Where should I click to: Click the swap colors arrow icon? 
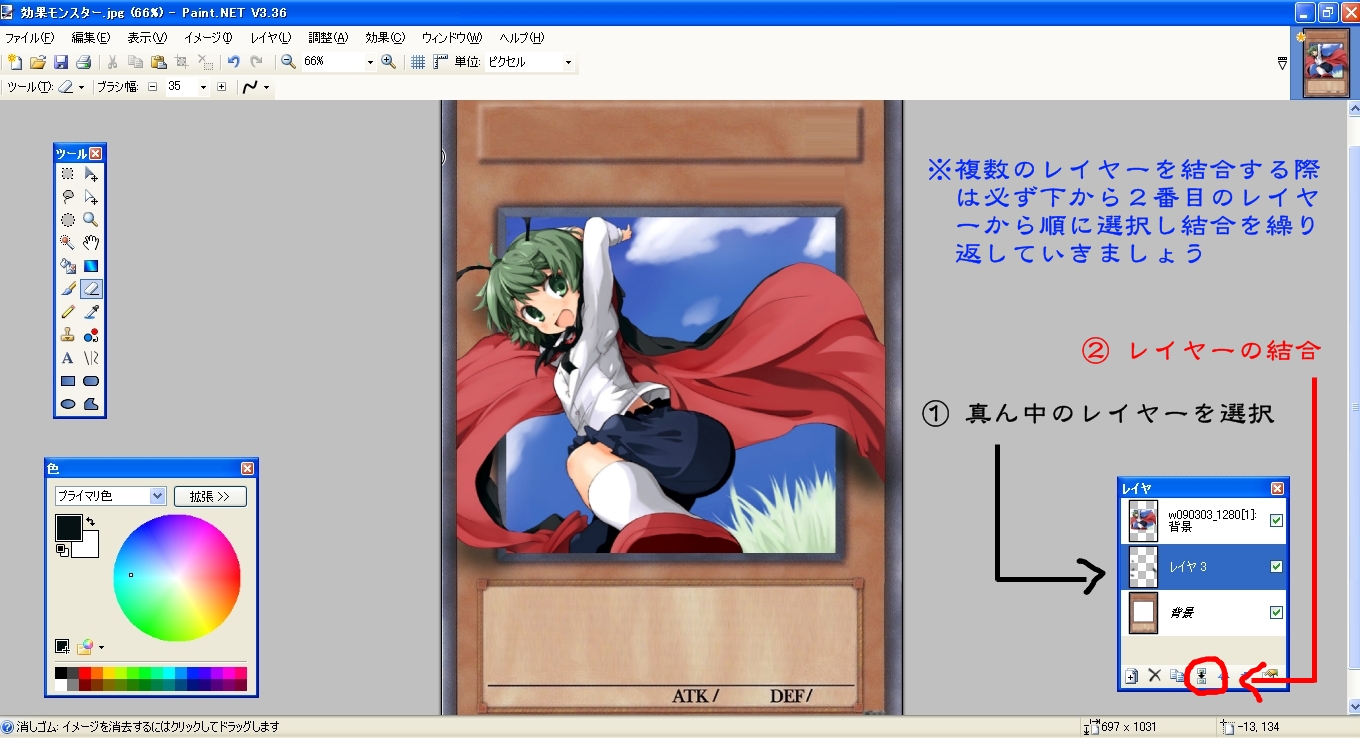tap(90, 521)
